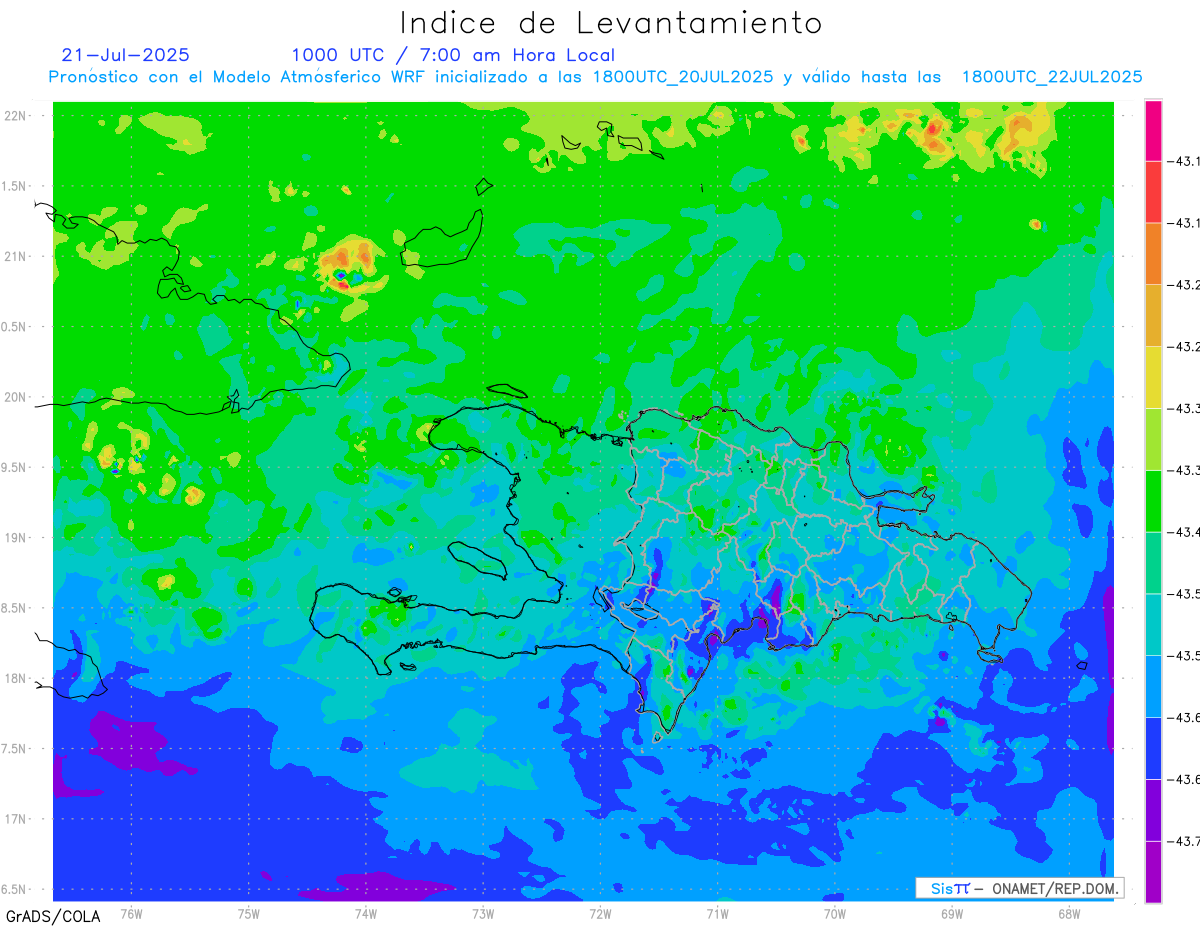Screen dimensions: 1200x927
Task: Click the "21N" latitude label
Action: [16, 256]
